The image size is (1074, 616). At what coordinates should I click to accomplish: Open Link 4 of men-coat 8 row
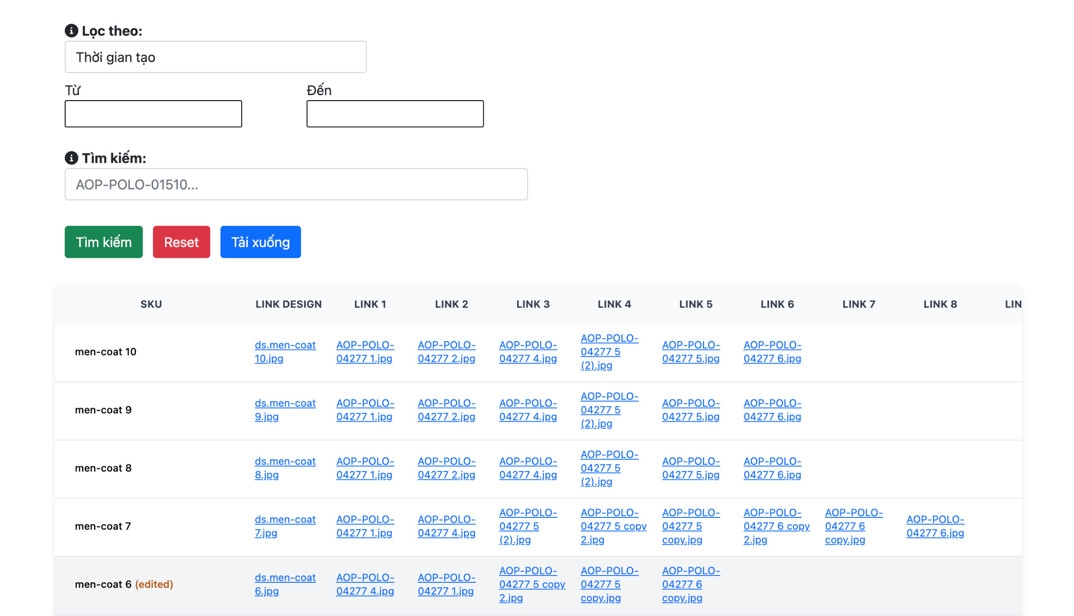point(610,468)
